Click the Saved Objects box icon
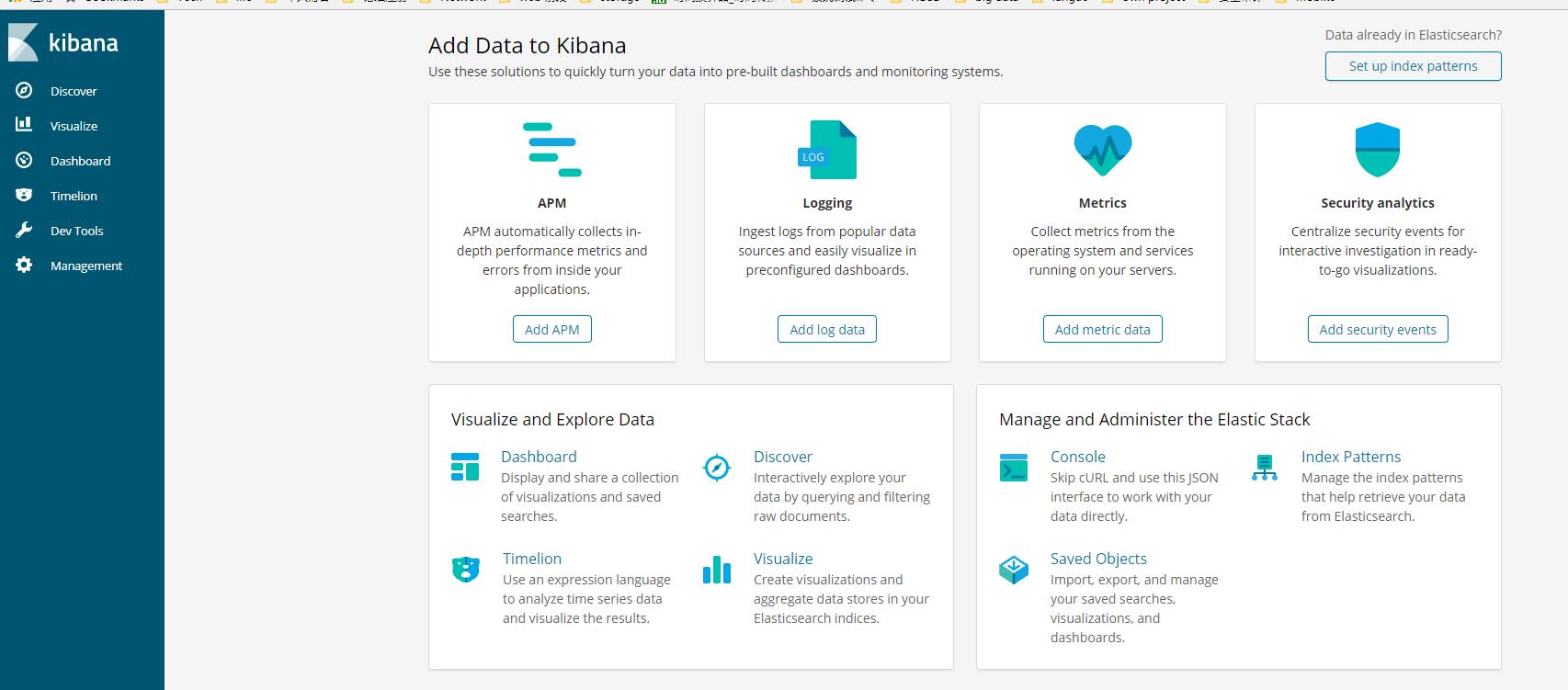 (1014, 570)
